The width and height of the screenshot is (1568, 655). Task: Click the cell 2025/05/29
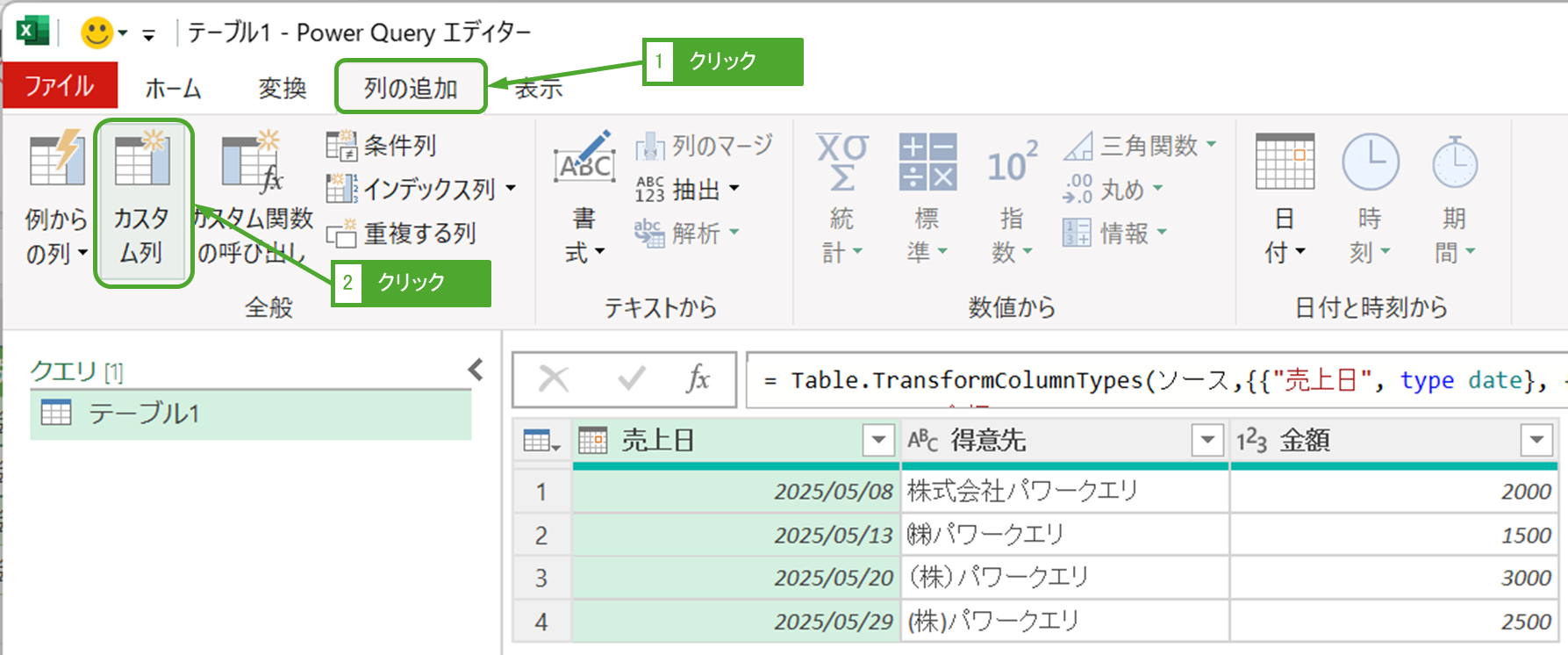pyautogui.click(x=736, y=622)
